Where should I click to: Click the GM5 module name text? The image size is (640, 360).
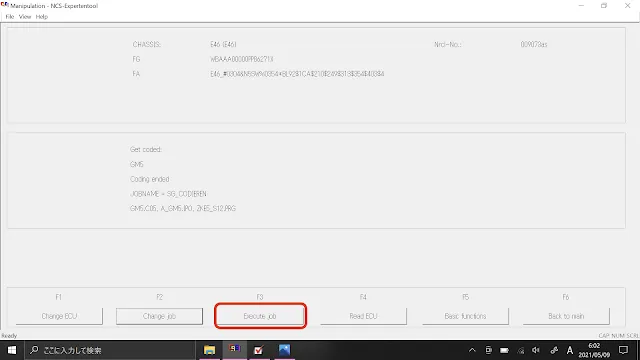click(137, 164)
